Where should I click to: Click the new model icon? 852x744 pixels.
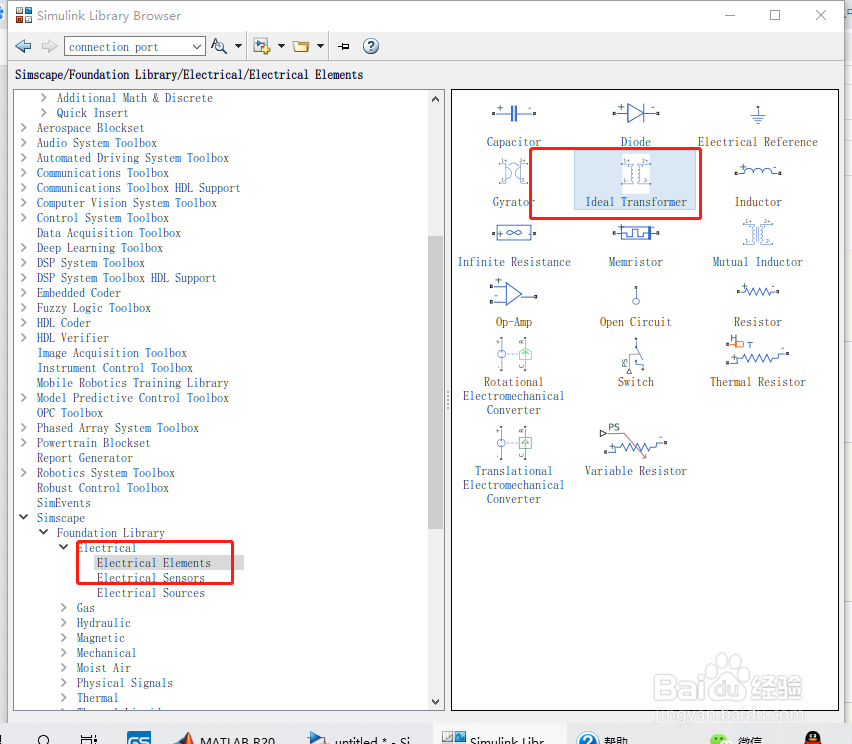coord(262,46)
